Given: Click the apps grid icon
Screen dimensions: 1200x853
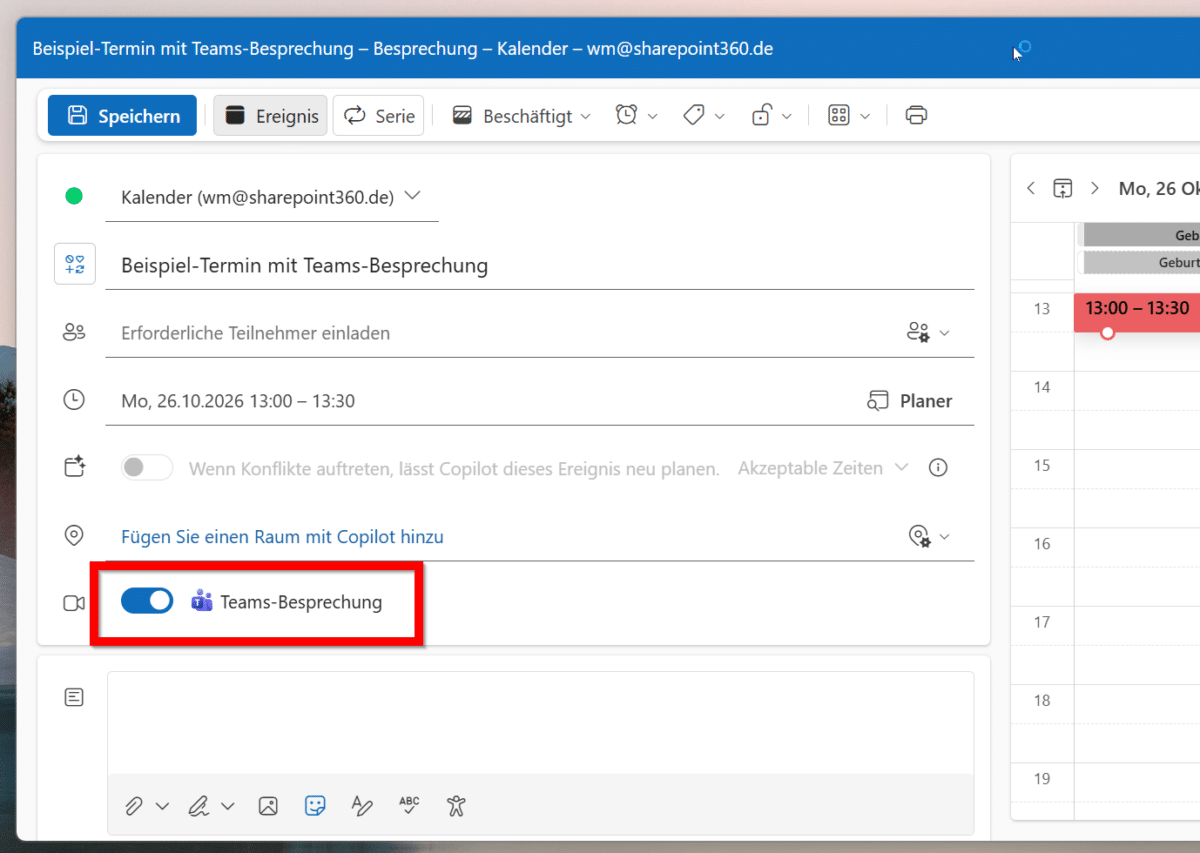Looking at the screenshot, I should [x=839, y=116].
